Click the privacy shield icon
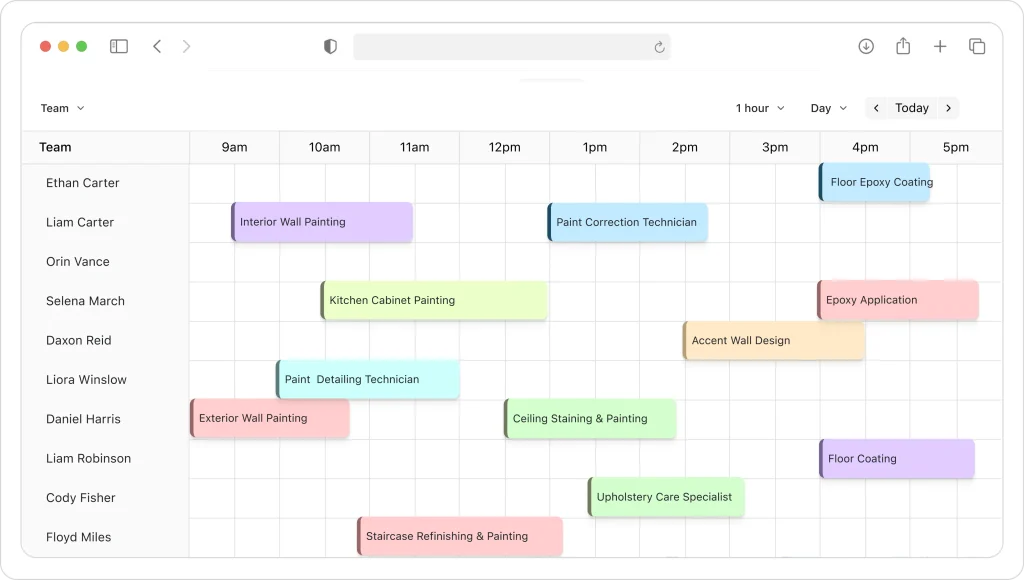The height and width of the screenshot is (580, 1024). pos(330,47)
